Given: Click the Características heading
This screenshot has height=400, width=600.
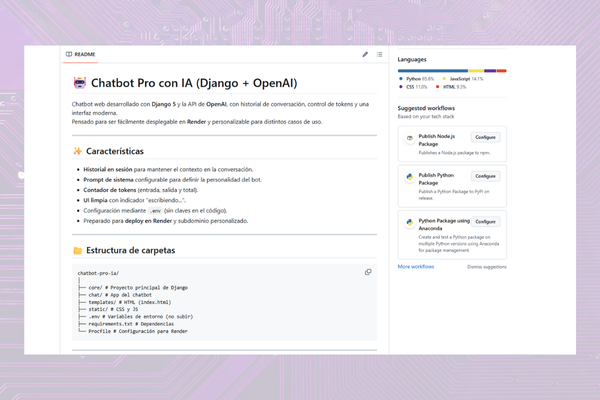Looking at the screenshot, I should (x=115, y=151).
